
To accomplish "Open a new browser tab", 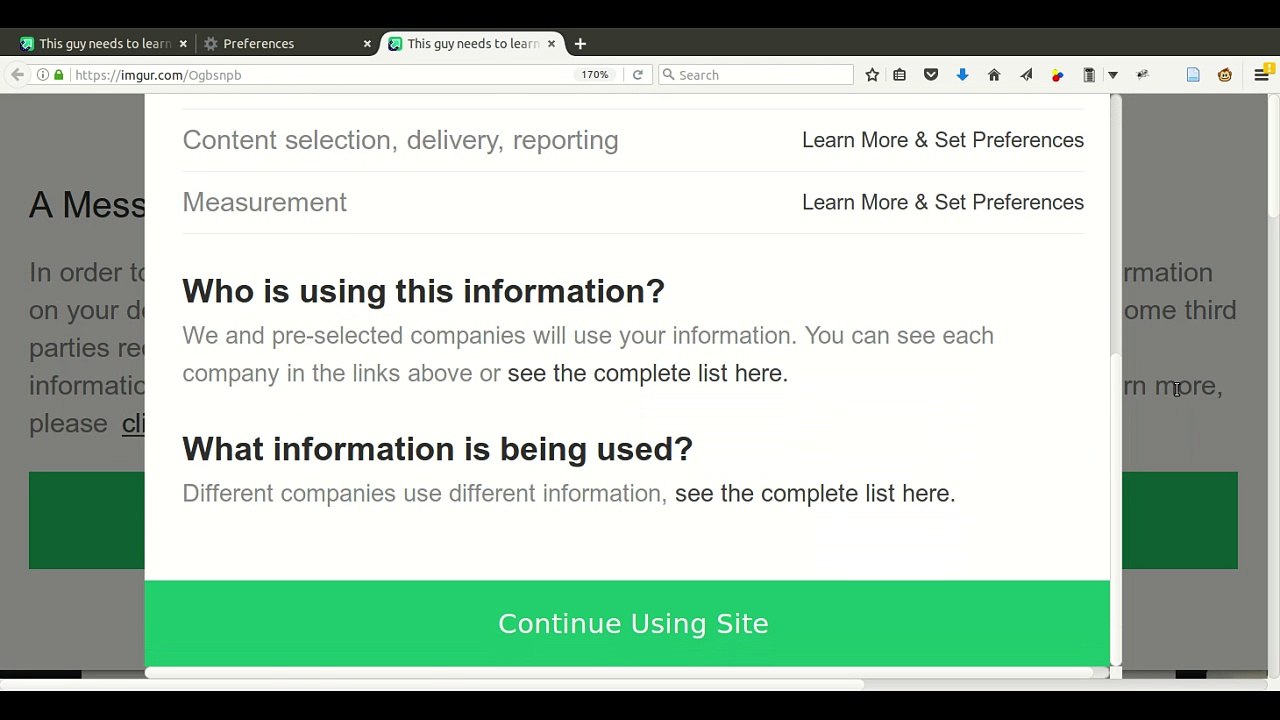I will 580,44.
